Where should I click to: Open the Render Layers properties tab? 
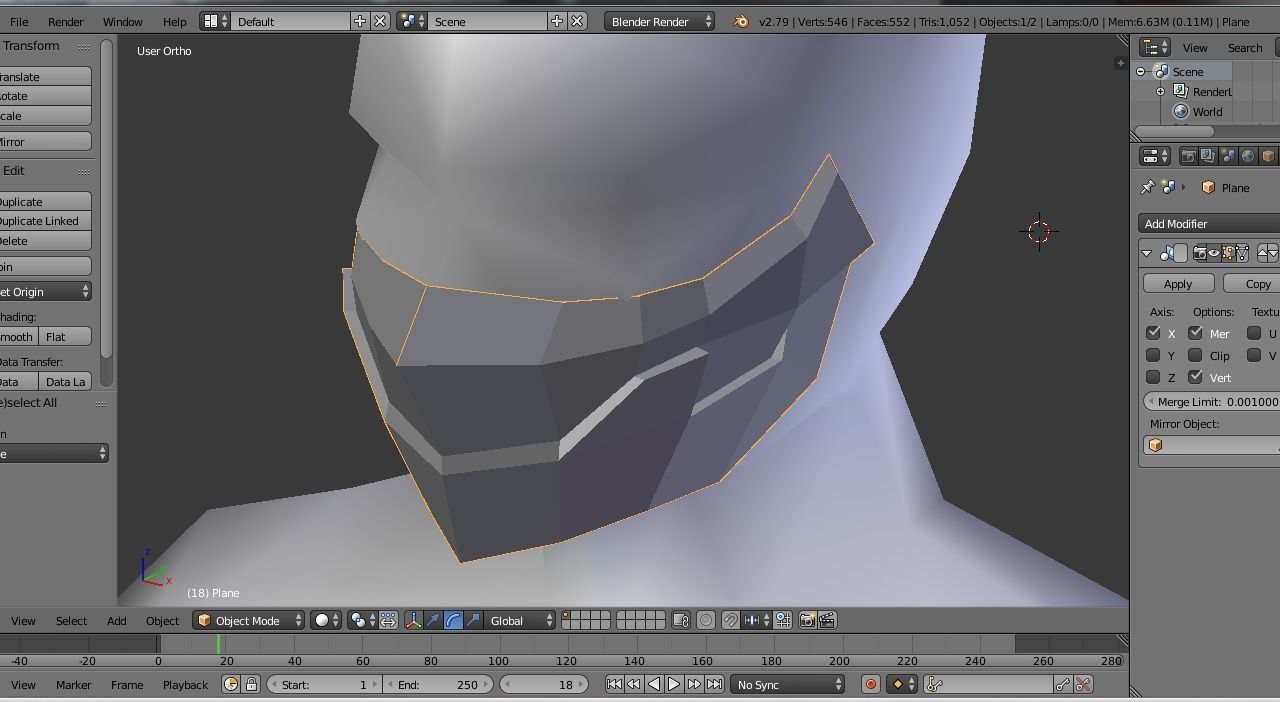pyautogui.click(x=1208, y=156)
